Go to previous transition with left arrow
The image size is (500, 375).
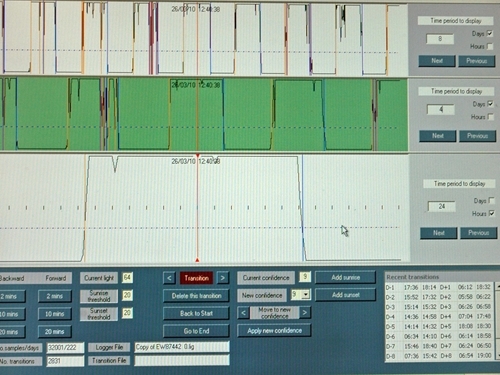pyautogui.click(x=169, y=278)
